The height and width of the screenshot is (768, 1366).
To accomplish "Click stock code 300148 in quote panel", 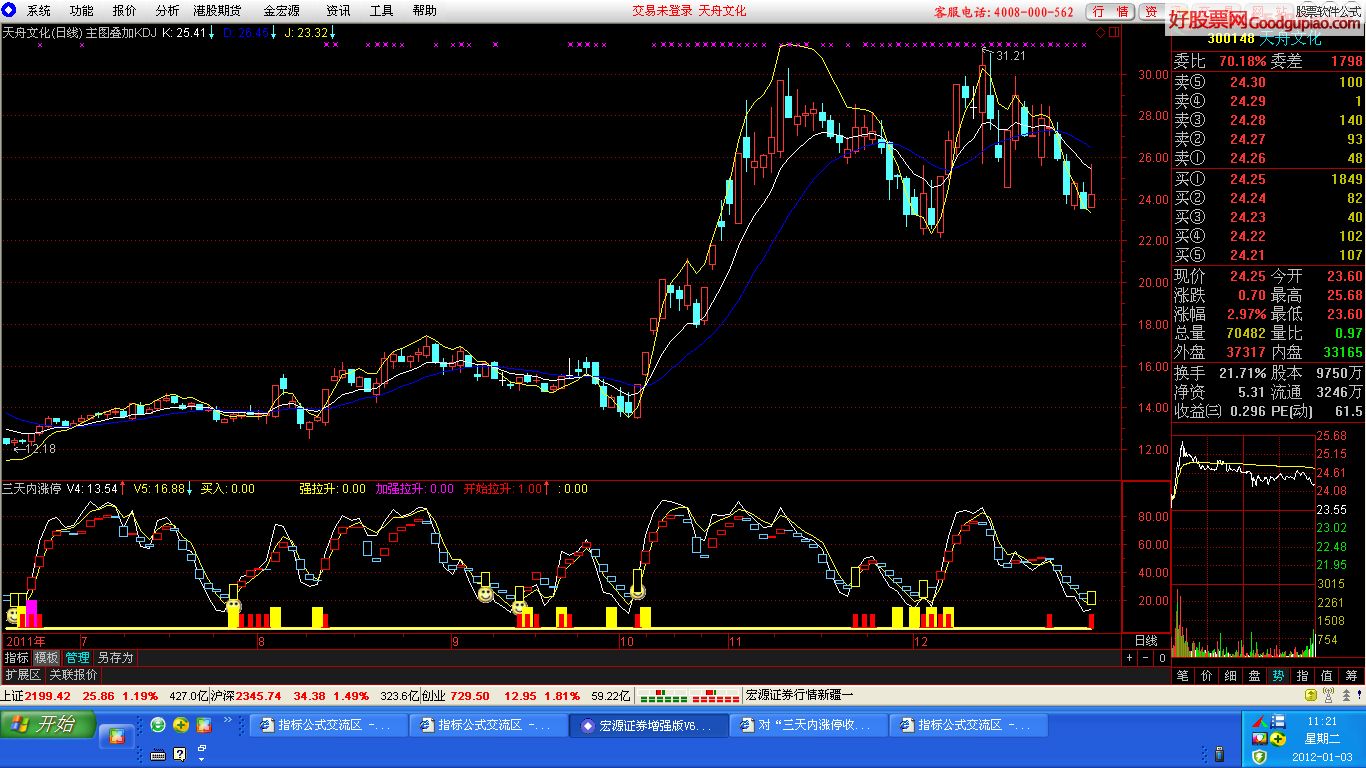I will click(x=1230, y=39).
